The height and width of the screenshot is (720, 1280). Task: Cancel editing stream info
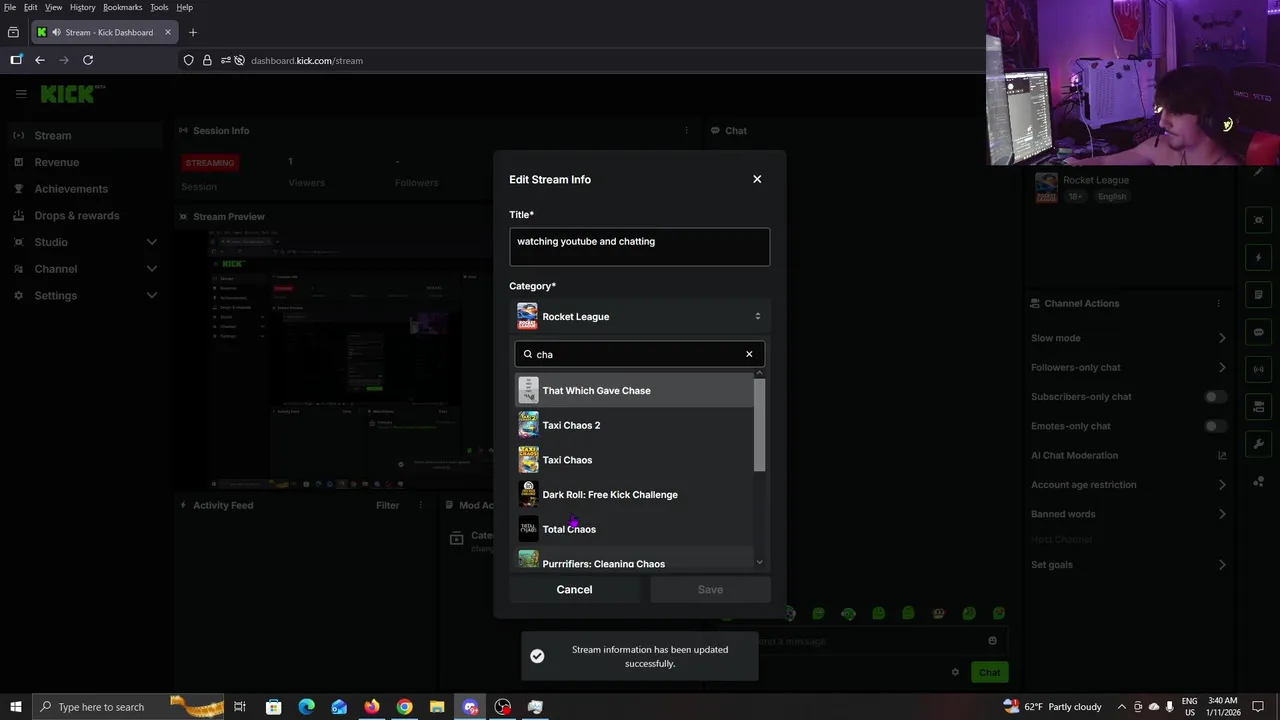click(574, 590)
